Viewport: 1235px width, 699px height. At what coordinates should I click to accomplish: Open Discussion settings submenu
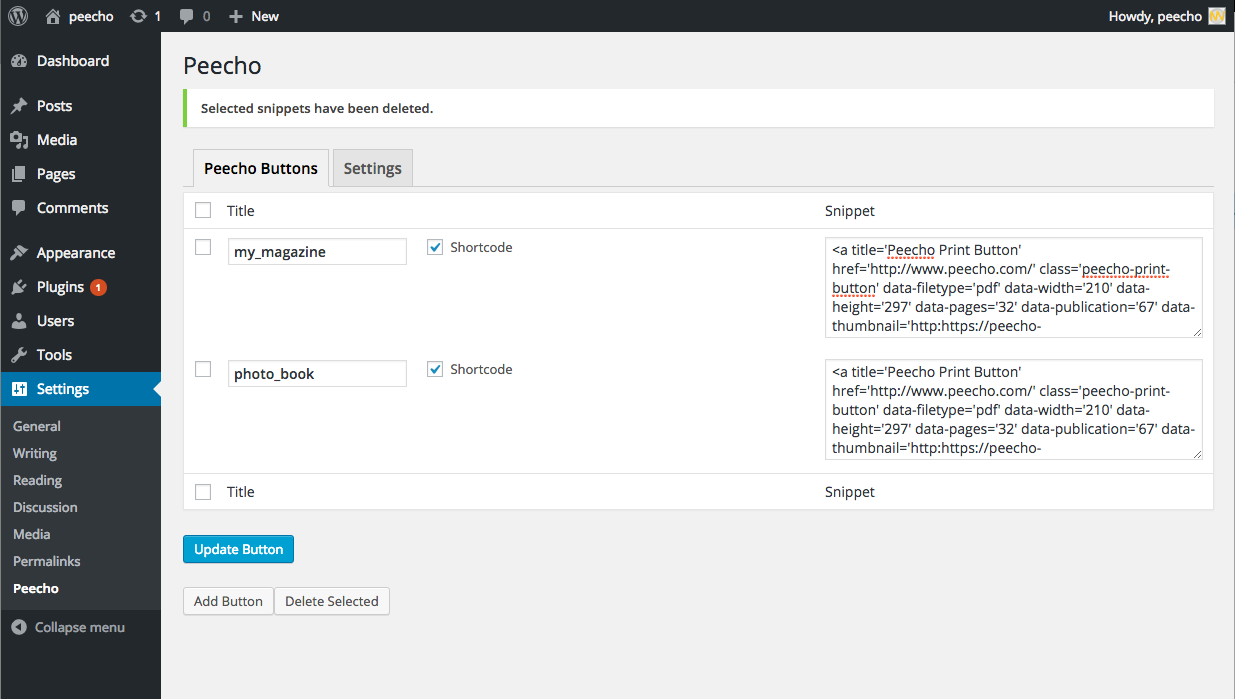point(45,507)
